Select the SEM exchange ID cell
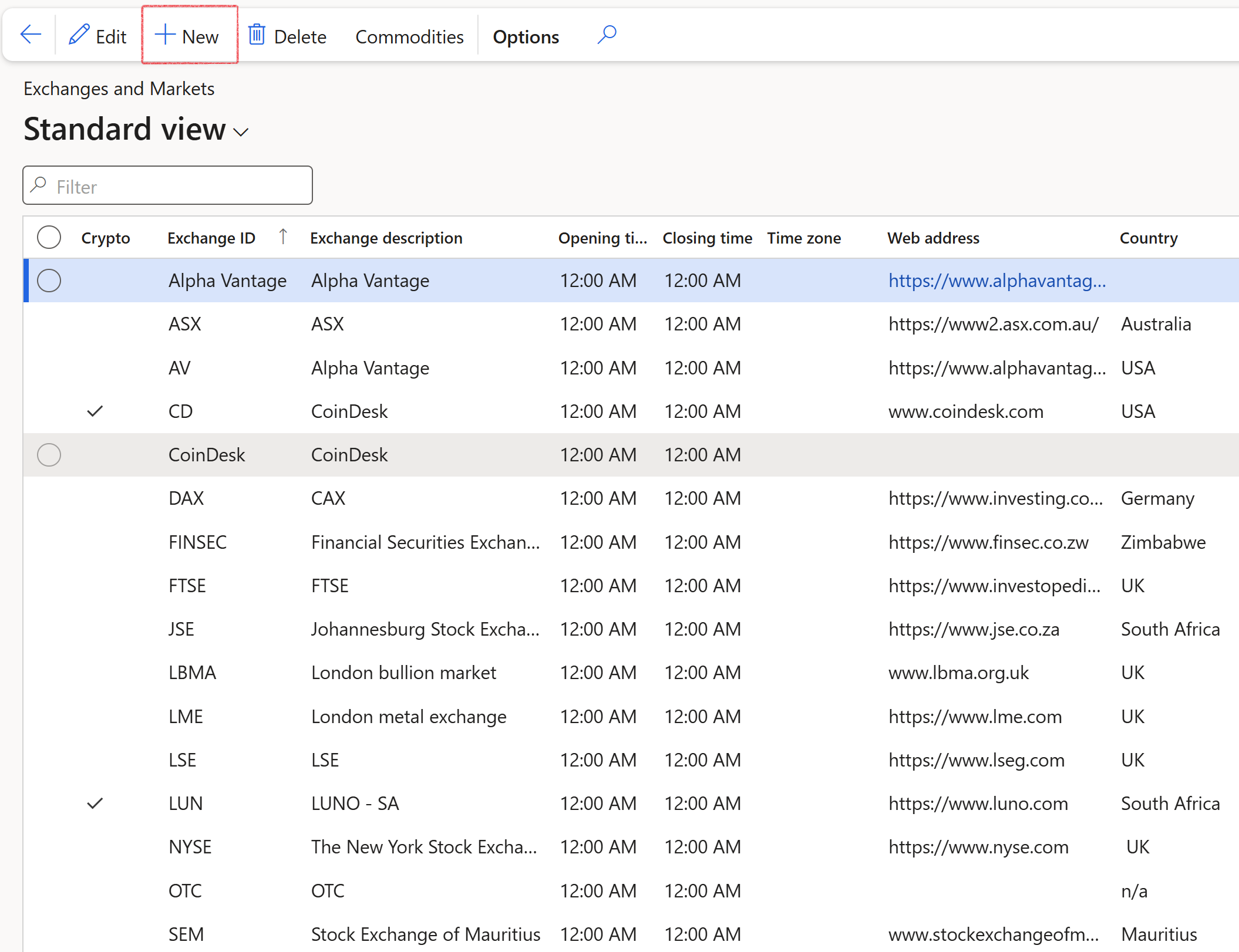Screen dimensions: 1239x952 [186, 934]
